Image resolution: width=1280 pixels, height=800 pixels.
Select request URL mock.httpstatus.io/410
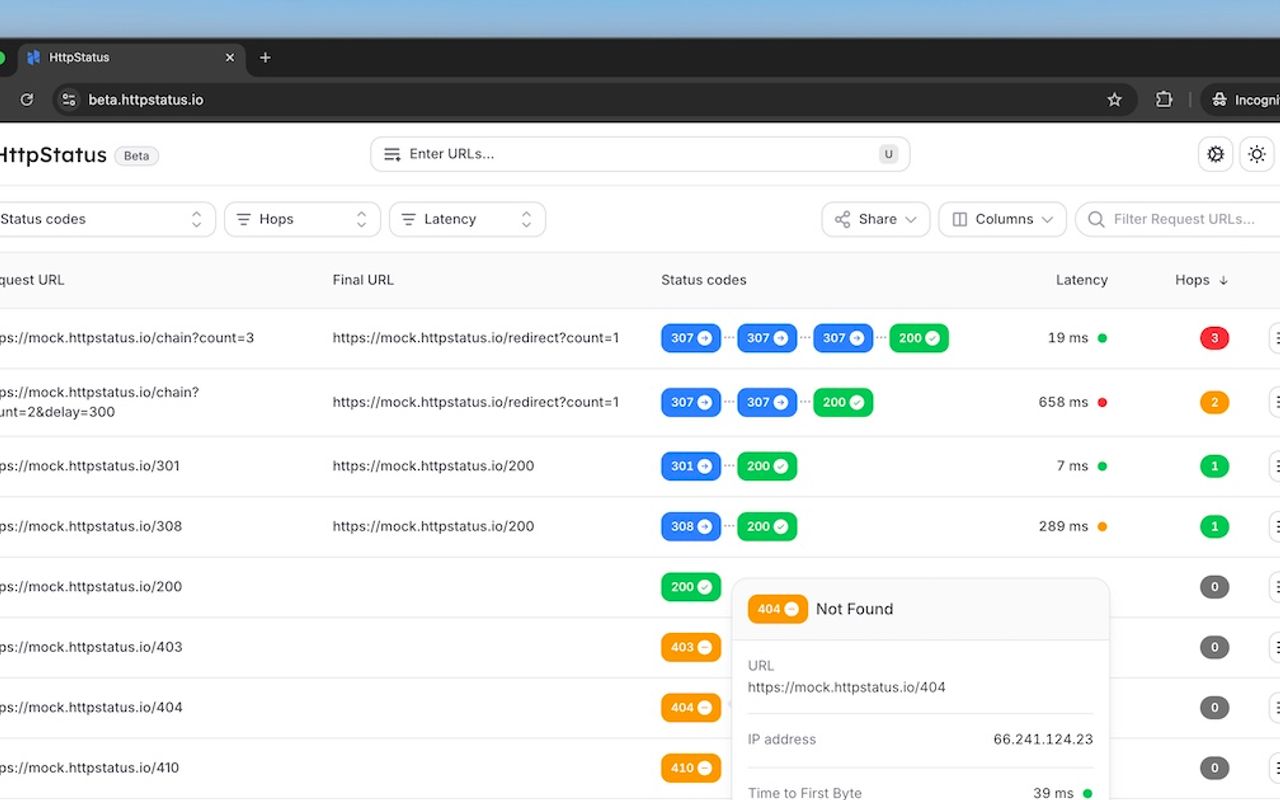(90, 768)
